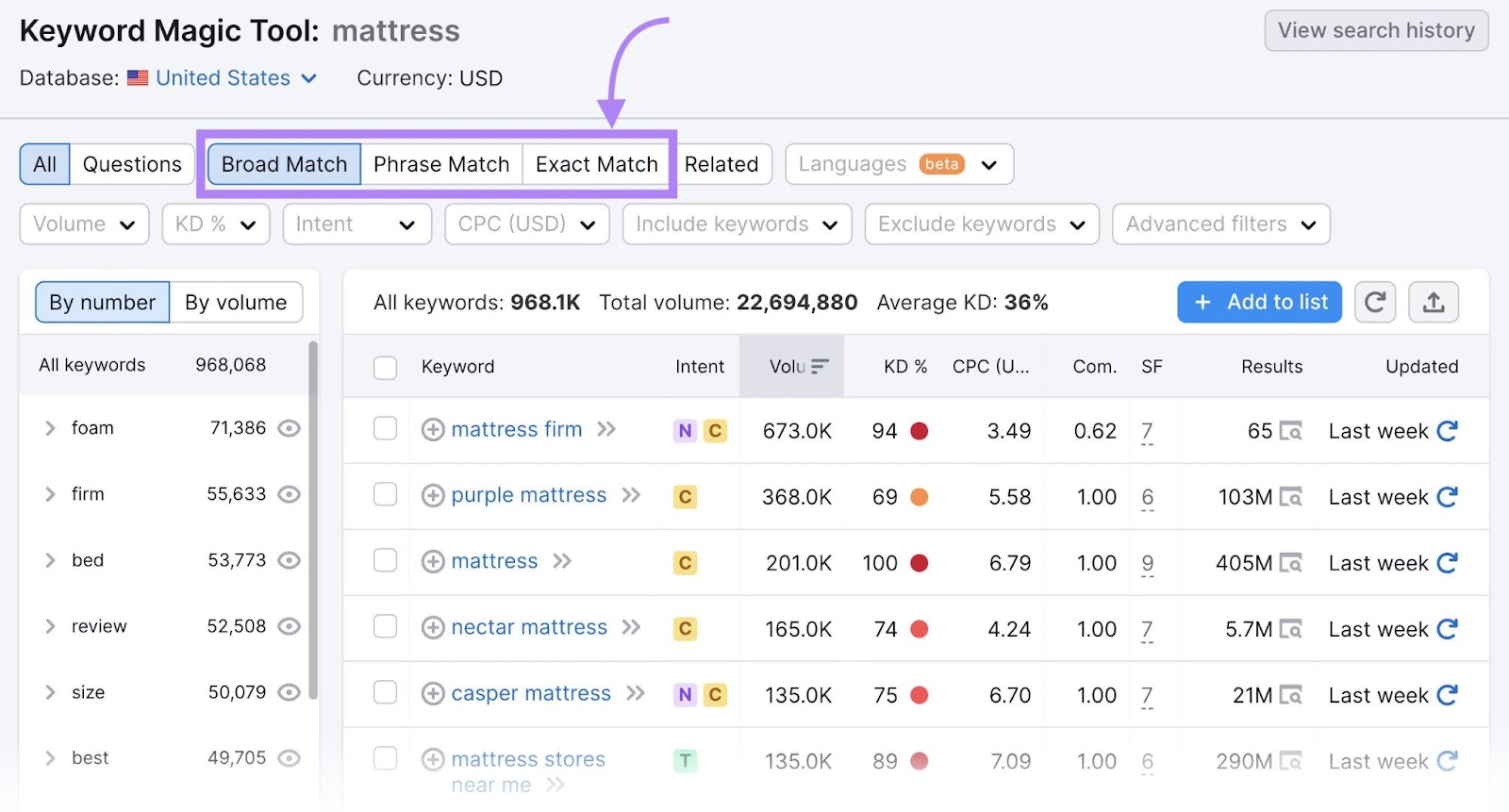Screen dimensions: 1509x812
Task: Expand the size keyword group
Action: coord(50,692)
